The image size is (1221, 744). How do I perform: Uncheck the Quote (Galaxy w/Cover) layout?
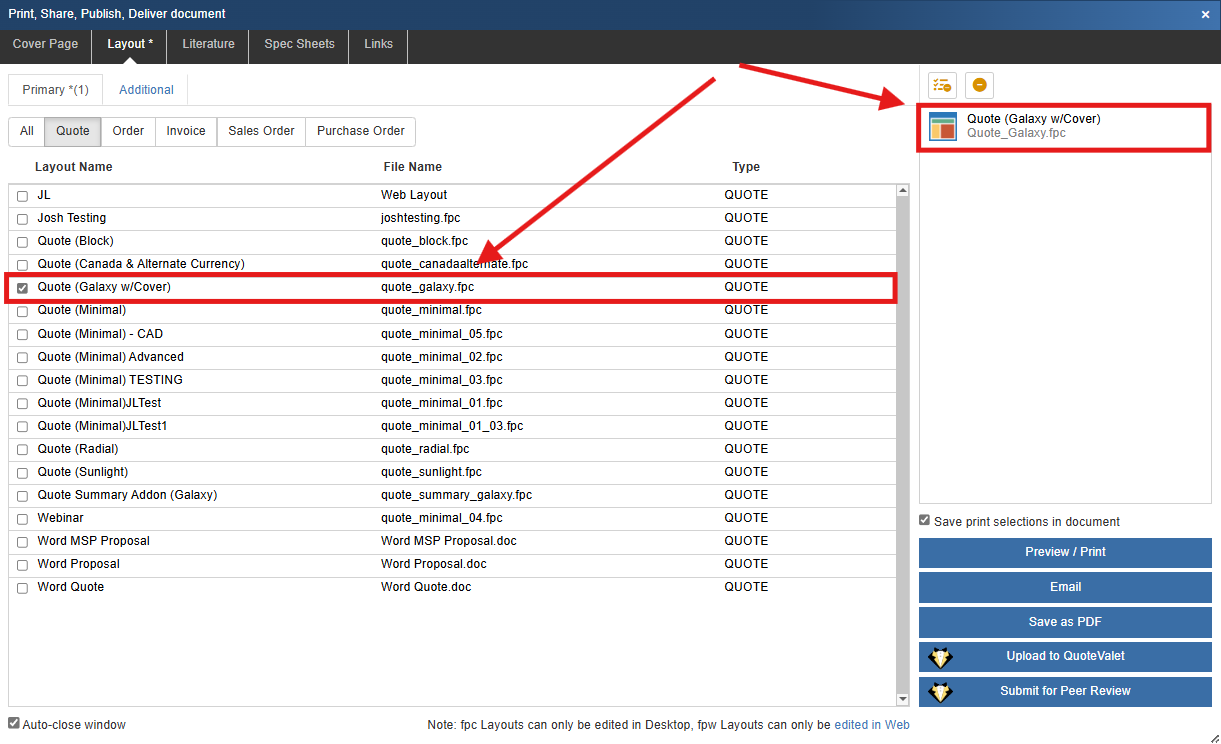[x=22, y=288]
